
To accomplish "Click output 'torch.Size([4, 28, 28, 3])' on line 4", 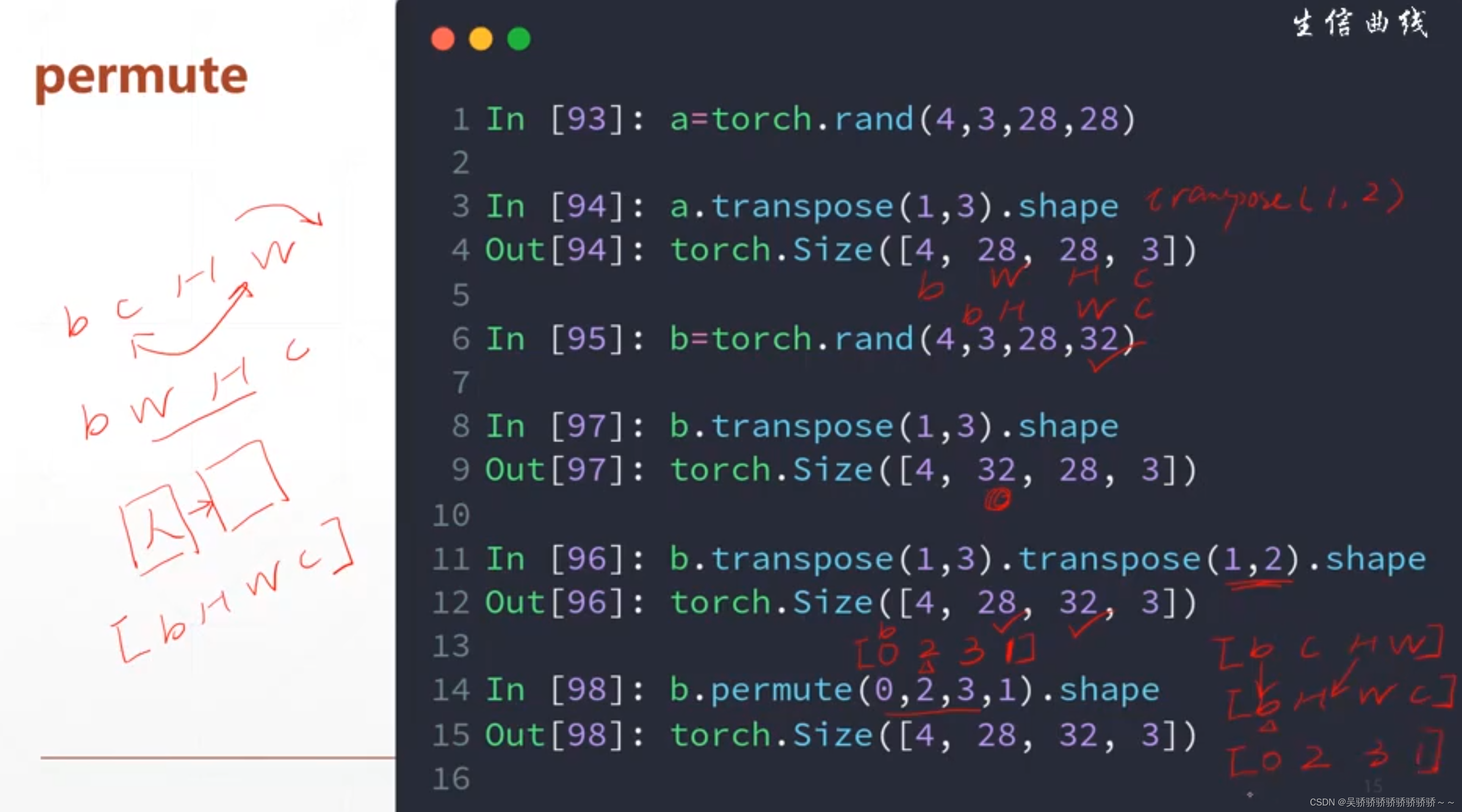I will click(933, 251).
